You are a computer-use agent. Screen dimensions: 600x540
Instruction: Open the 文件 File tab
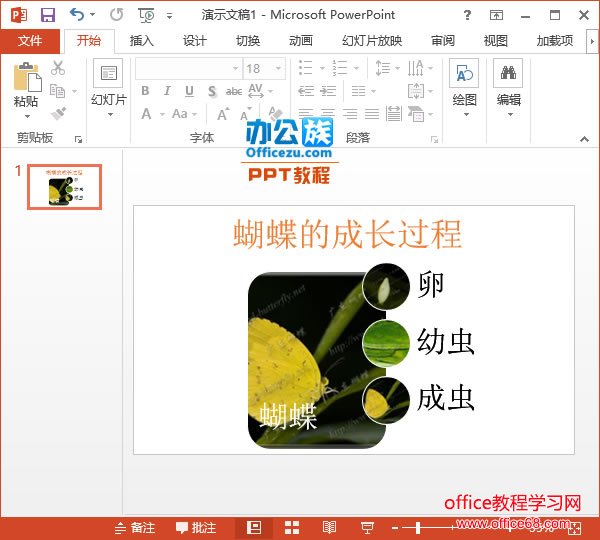30,41
